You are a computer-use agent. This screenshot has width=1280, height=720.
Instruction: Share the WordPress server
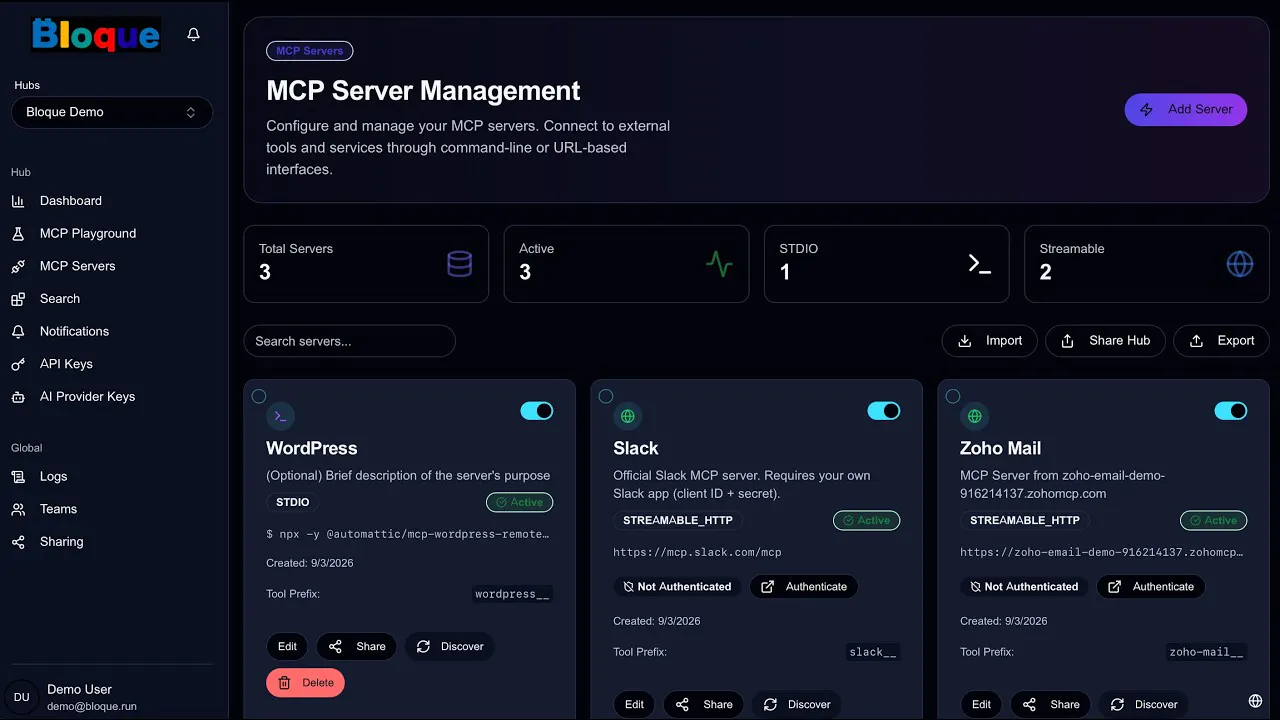357,647
